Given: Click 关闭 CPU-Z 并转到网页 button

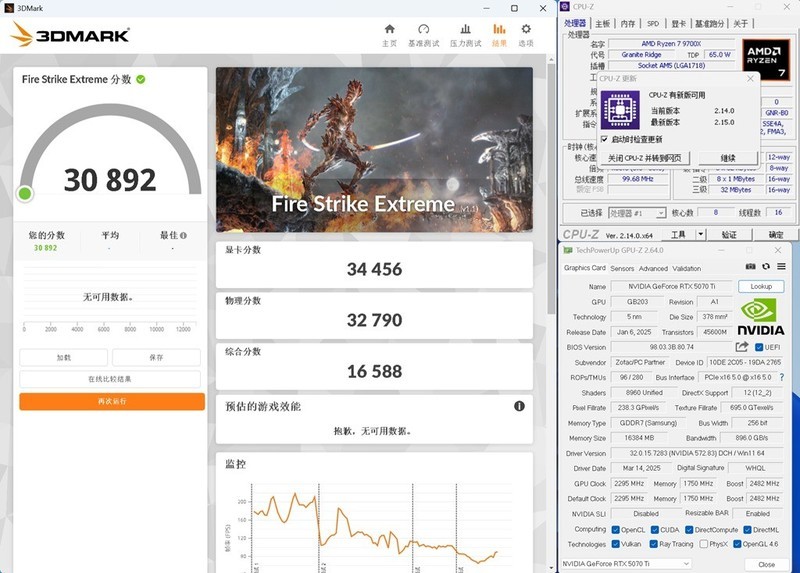Looking at the screenshot, I should [645, 158].
